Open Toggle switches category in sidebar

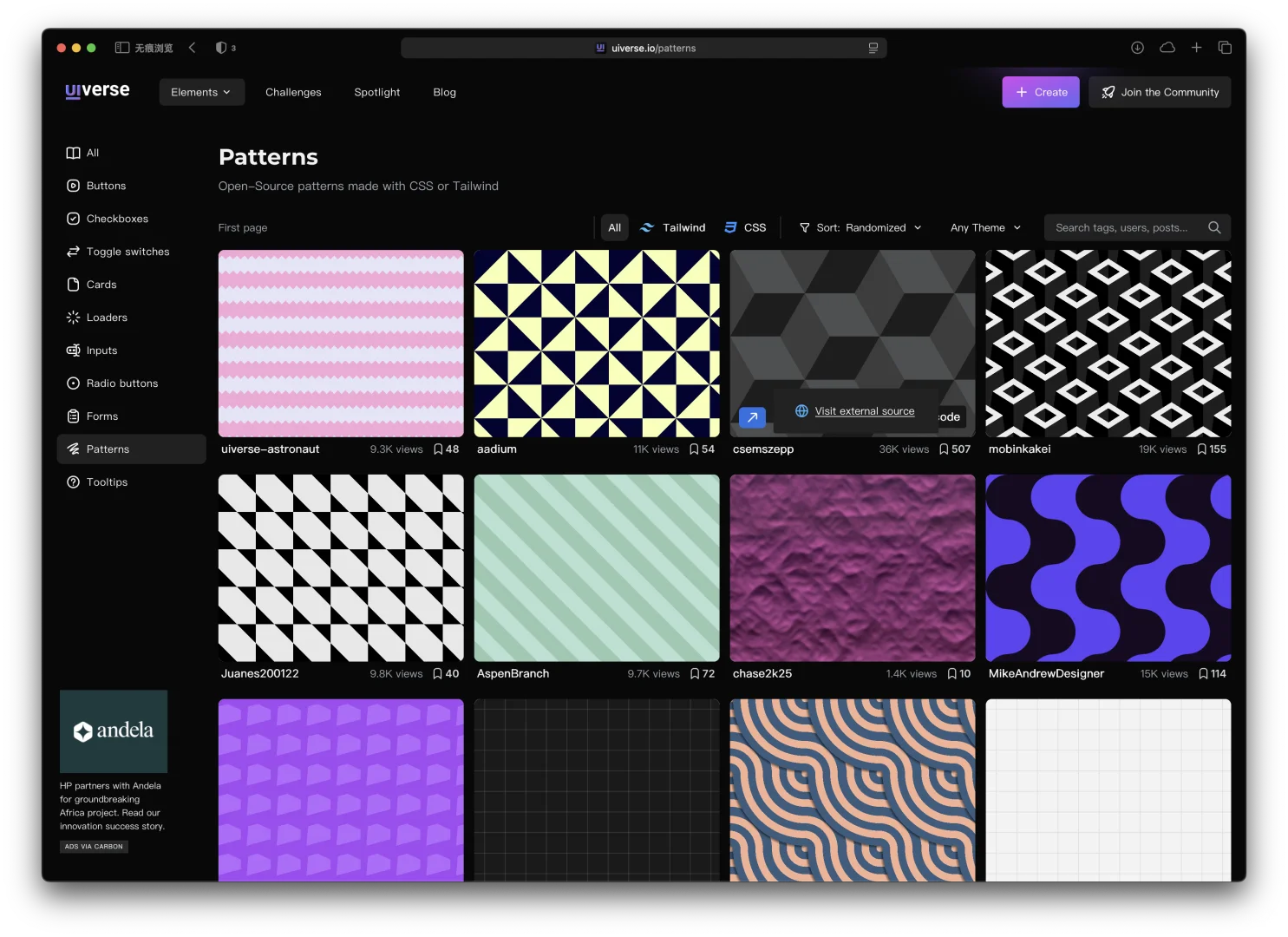127,252
